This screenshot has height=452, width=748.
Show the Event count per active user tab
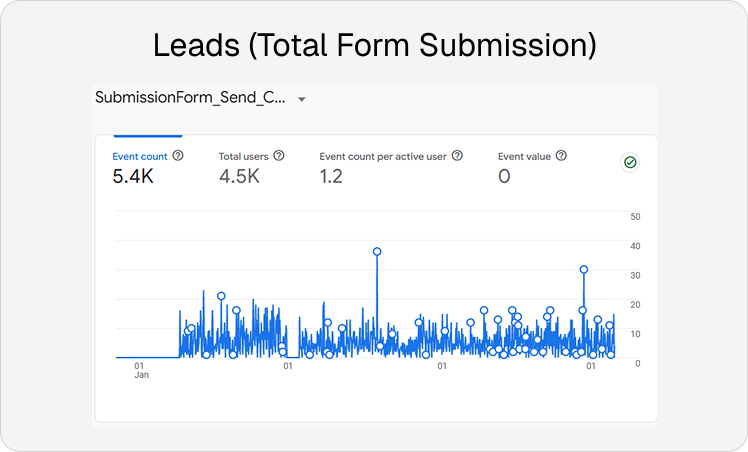[x=384, y=156]
